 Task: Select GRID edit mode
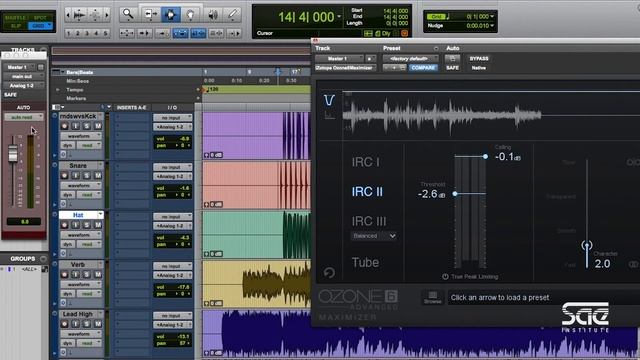tap(40, 26)
